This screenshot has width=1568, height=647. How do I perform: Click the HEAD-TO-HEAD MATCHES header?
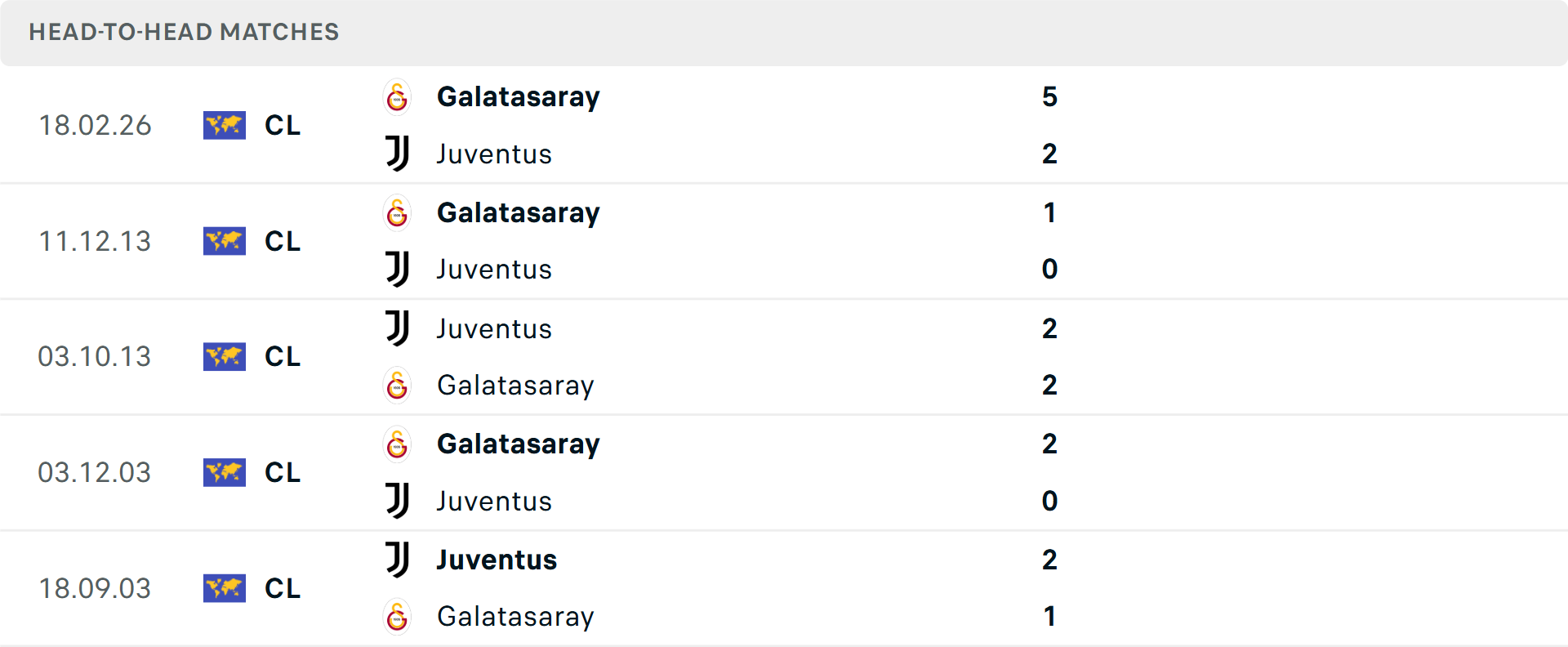click(184, 33)
